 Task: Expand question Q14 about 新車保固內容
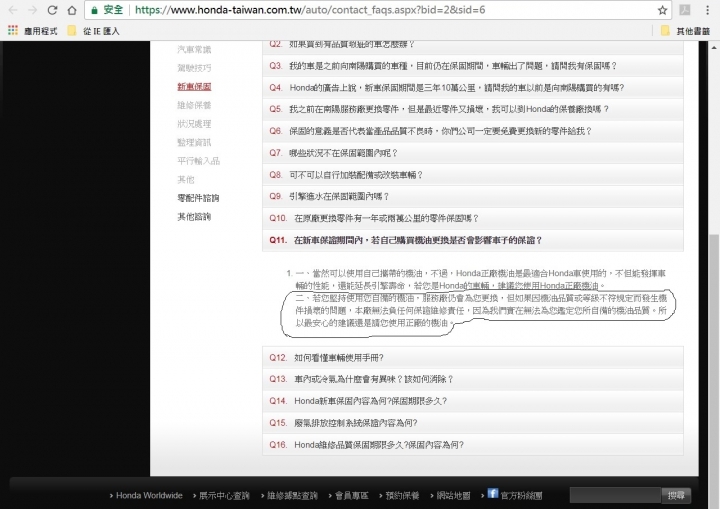click(x=472, y=401)
